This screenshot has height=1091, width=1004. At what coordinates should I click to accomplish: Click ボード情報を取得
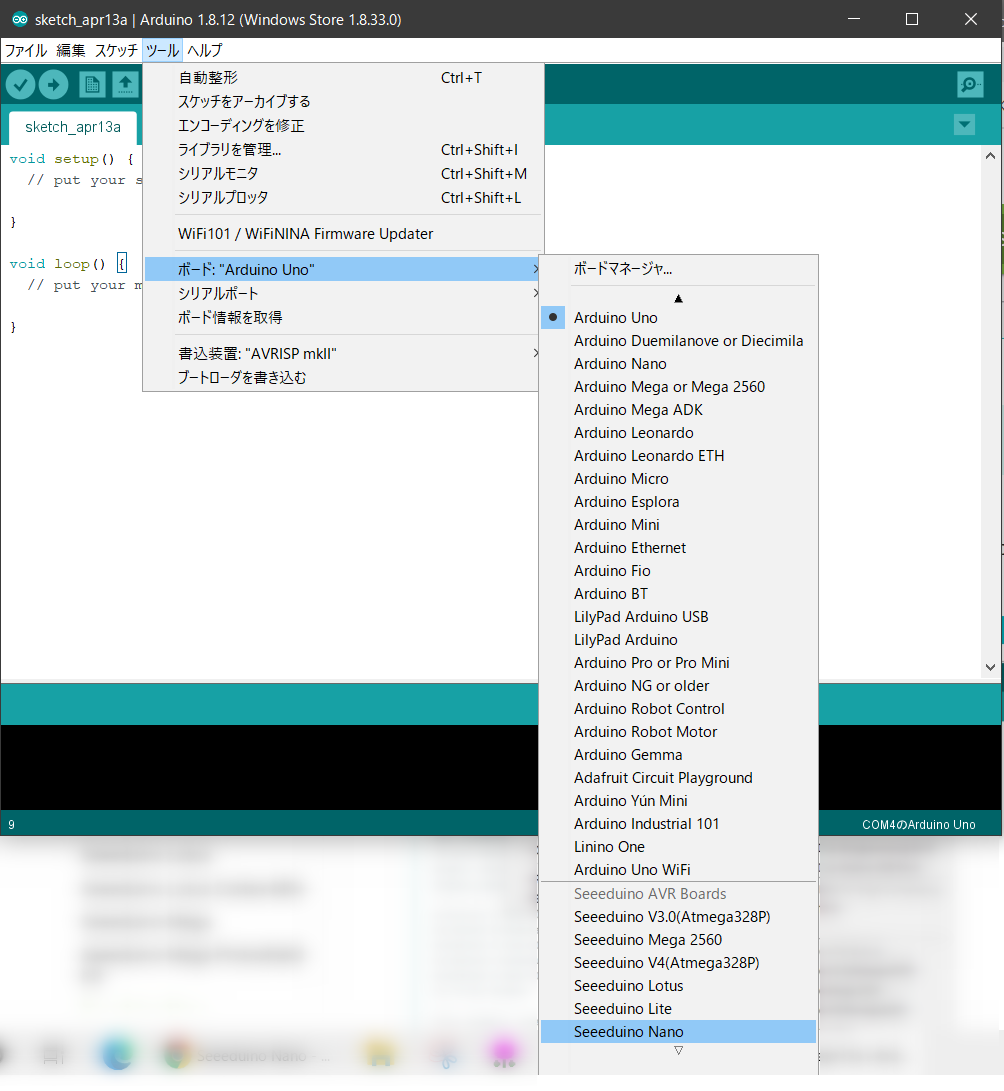pos(343,317)
